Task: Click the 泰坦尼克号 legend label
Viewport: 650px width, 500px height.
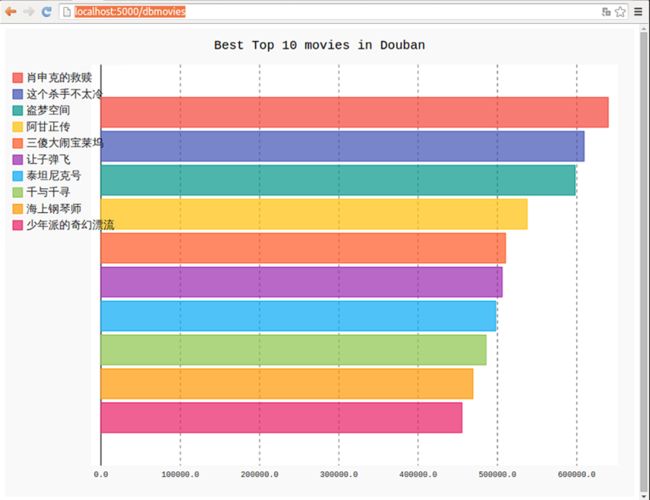Action: 54,176
